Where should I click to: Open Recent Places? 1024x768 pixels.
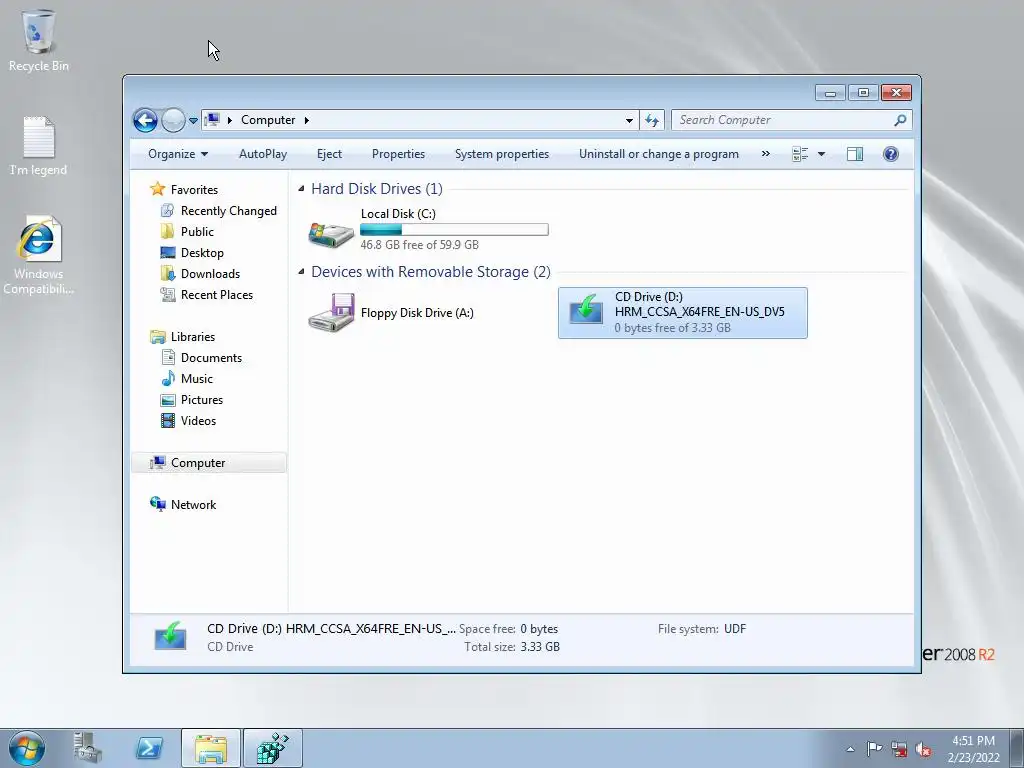[217, 295]
